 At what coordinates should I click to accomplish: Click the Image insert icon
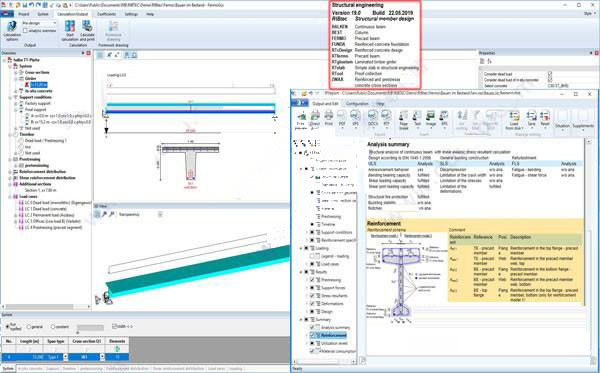coord(430,118)
